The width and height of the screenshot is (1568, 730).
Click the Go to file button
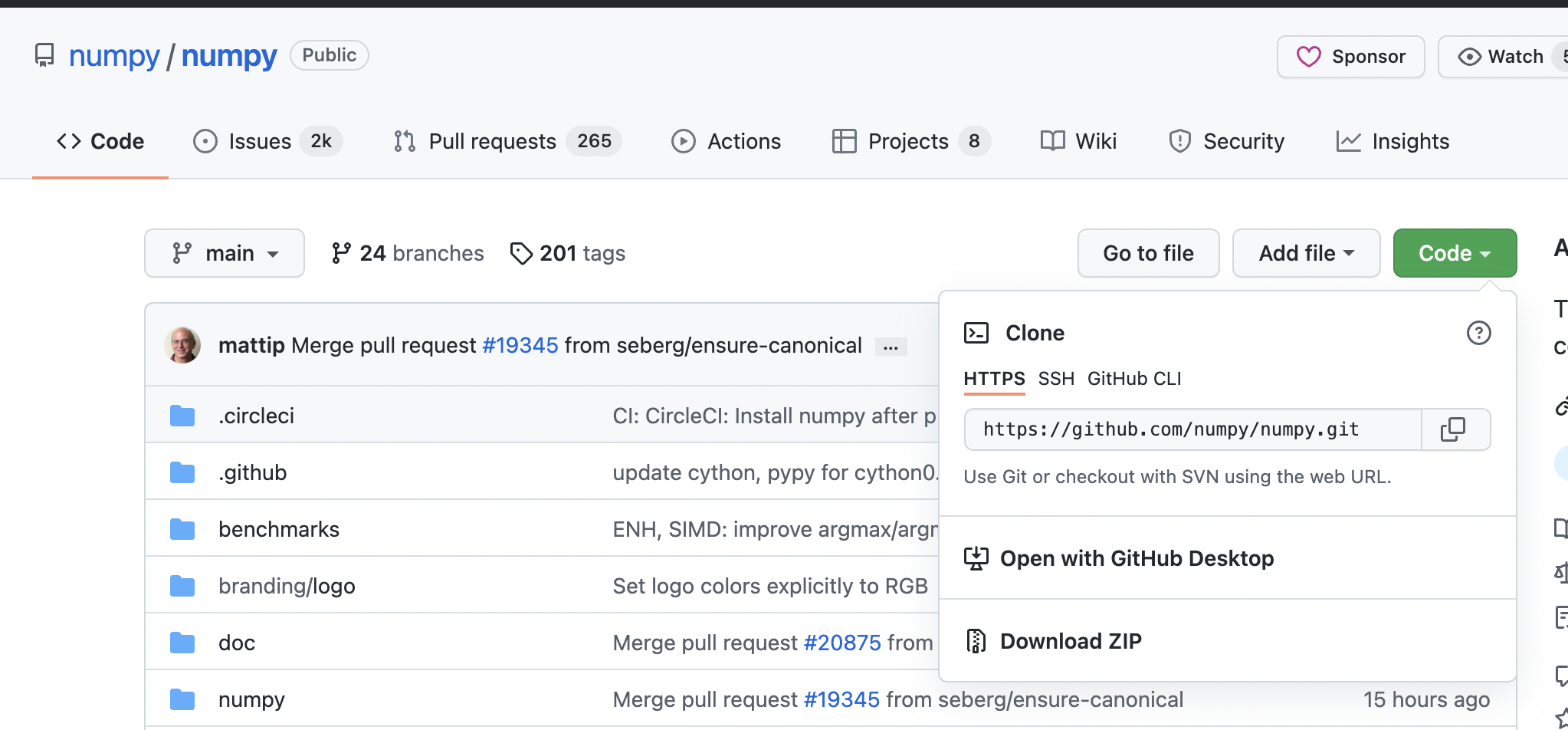(x=1148, y=253)
